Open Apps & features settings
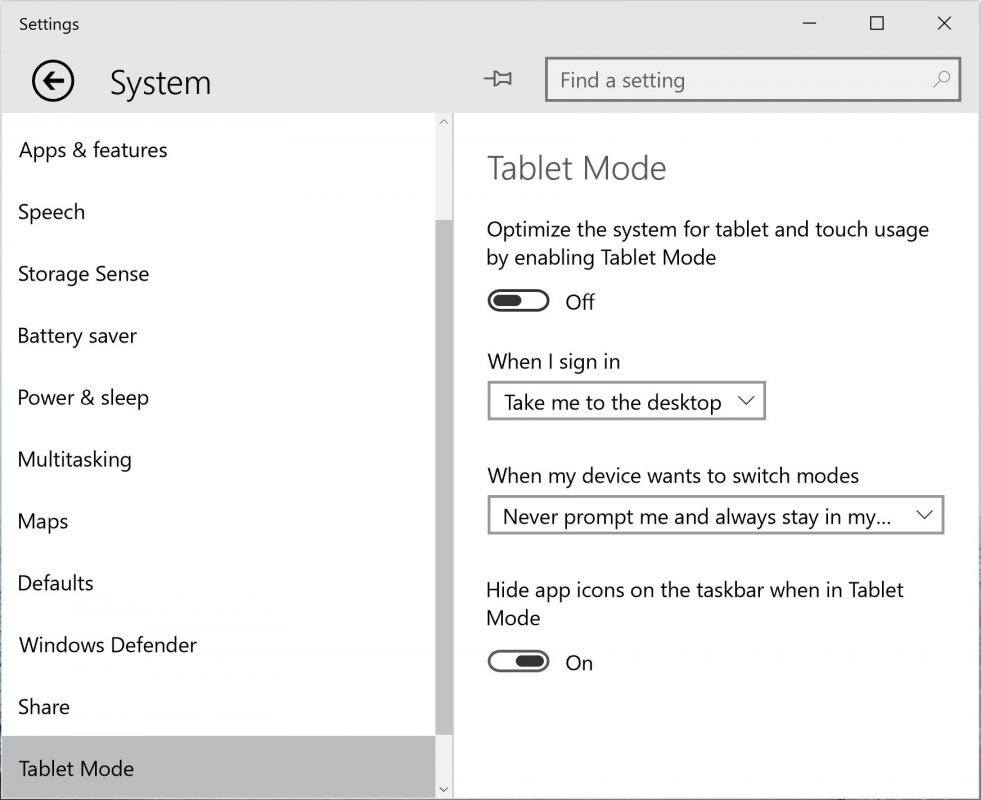The image size is (981, 800). click(92, 150)
